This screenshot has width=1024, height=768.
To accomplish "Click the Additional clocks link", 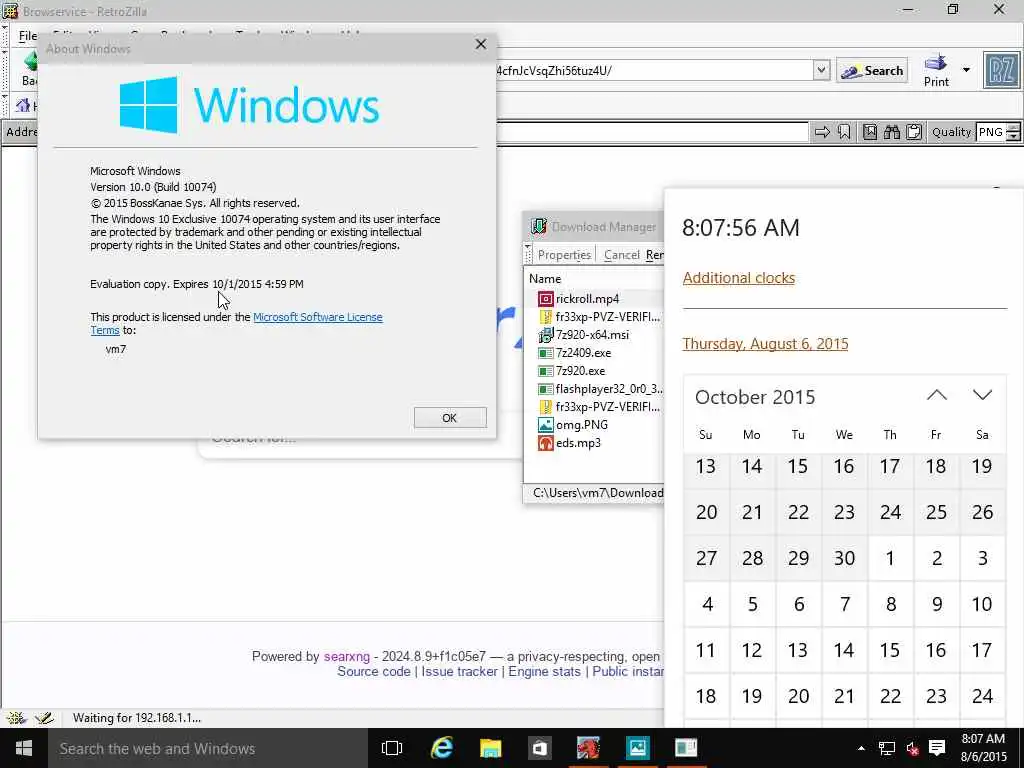I will point(739,278).
